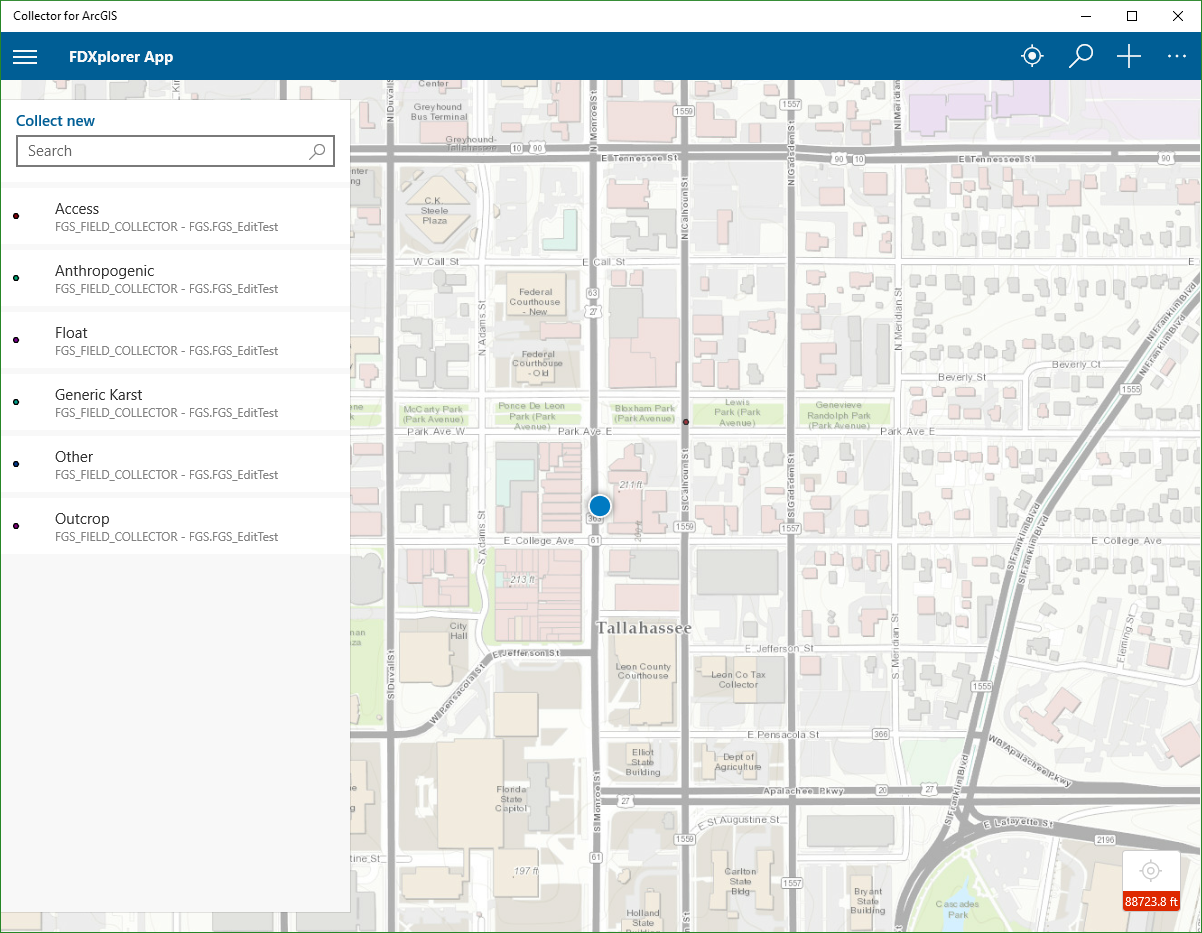
Task: Click the Generic Karst symbol dot icon
Action: coord(16,402)
